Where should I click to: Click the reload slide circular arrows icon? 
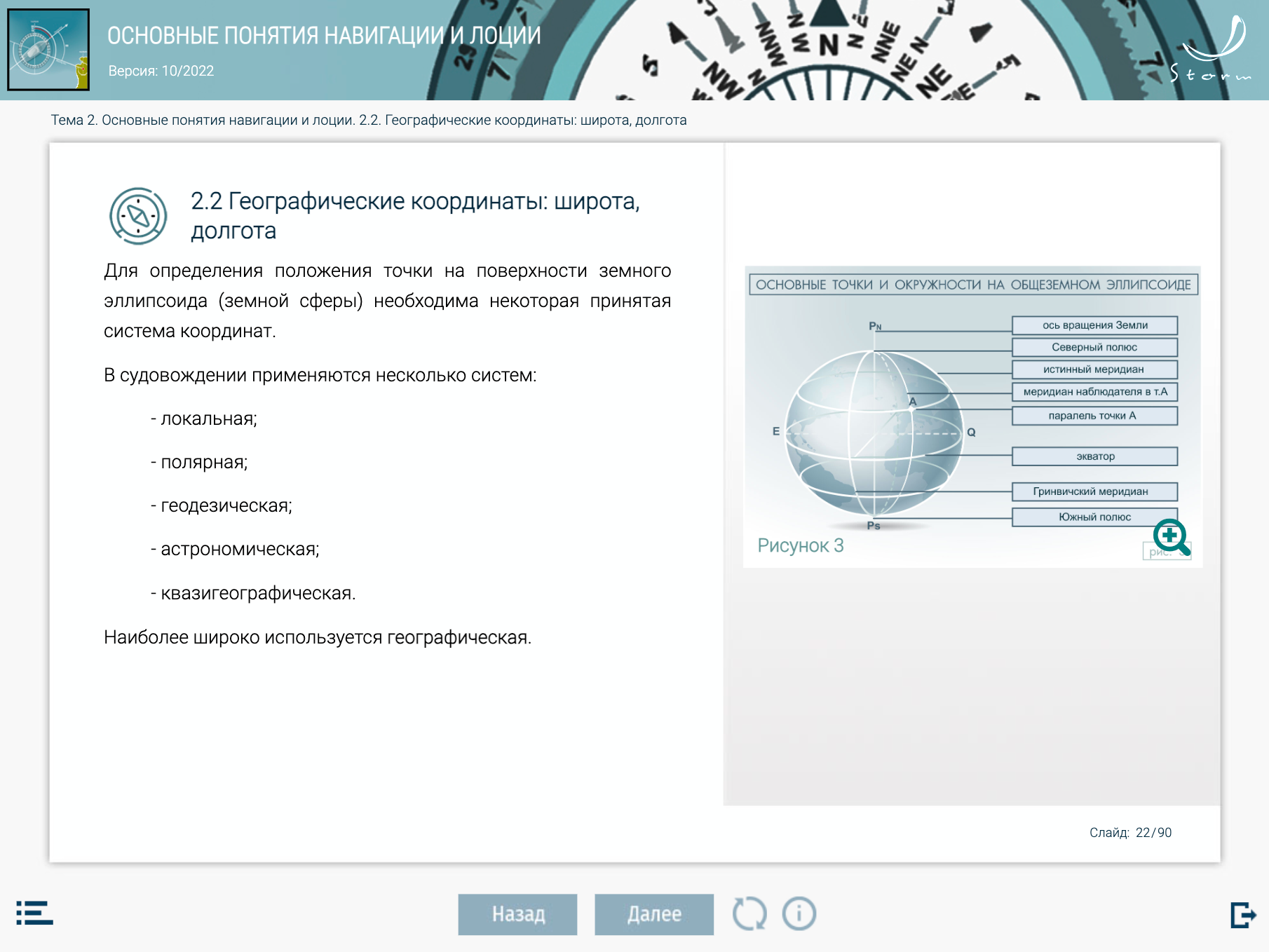pos(749,914)
